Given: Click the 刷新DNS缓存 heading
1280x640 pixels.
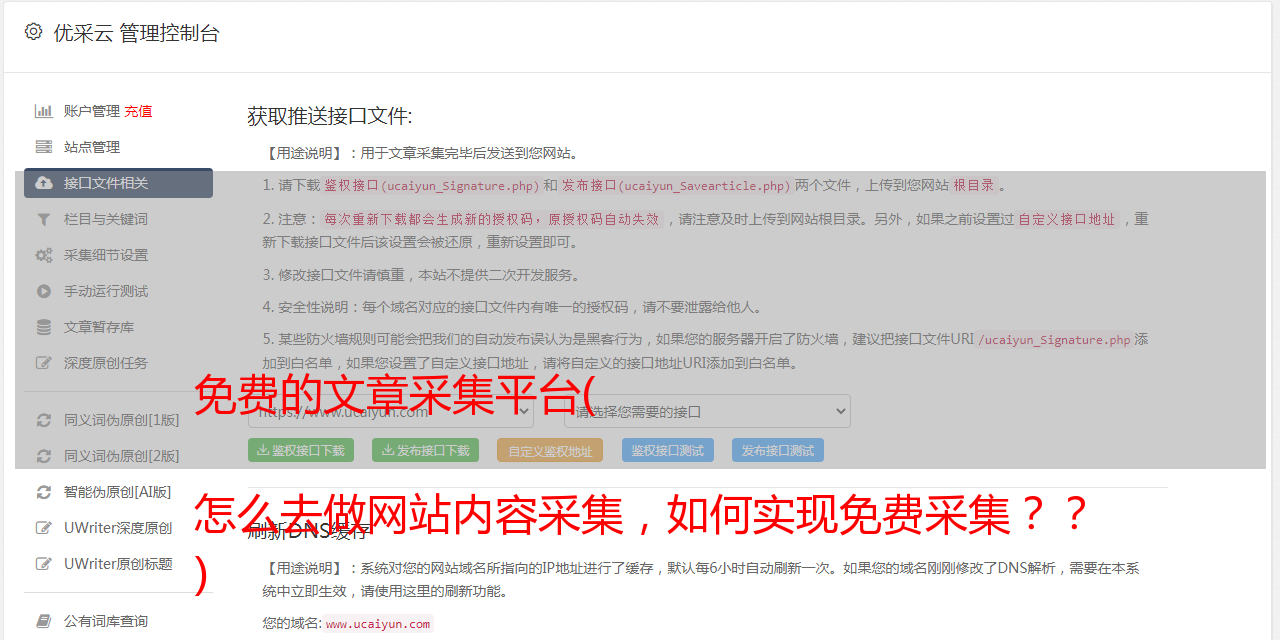Looking at the screenshot, I should 310,530.
